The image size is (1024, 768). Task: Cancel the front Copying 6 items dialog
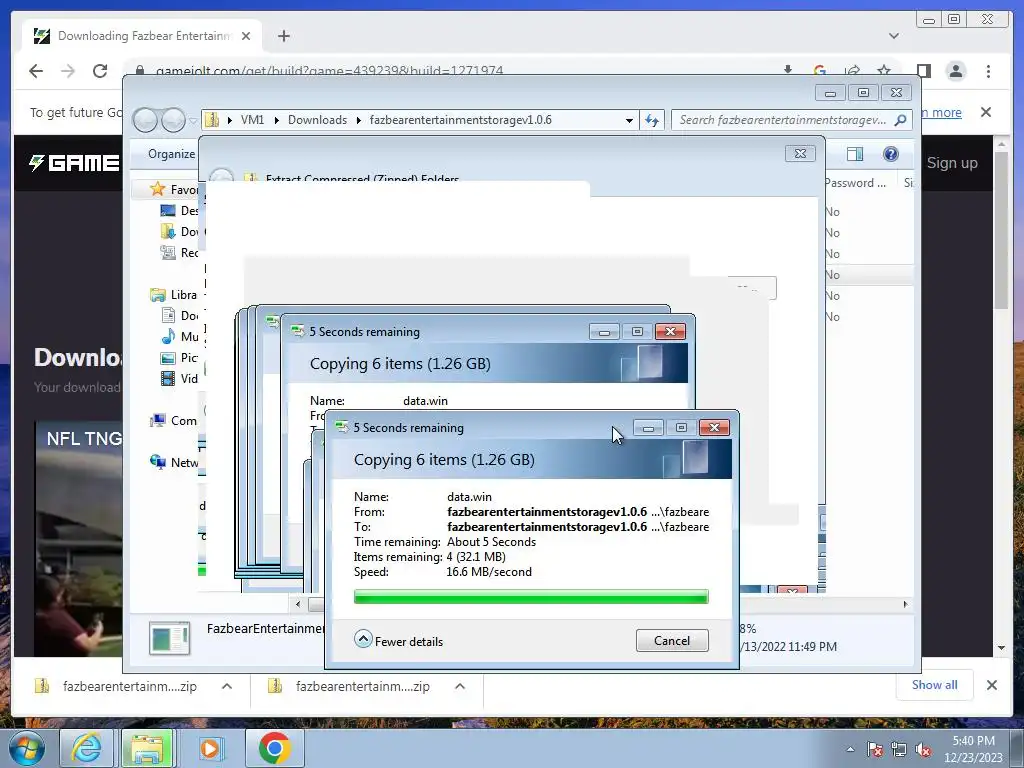[x=671, y=641]
